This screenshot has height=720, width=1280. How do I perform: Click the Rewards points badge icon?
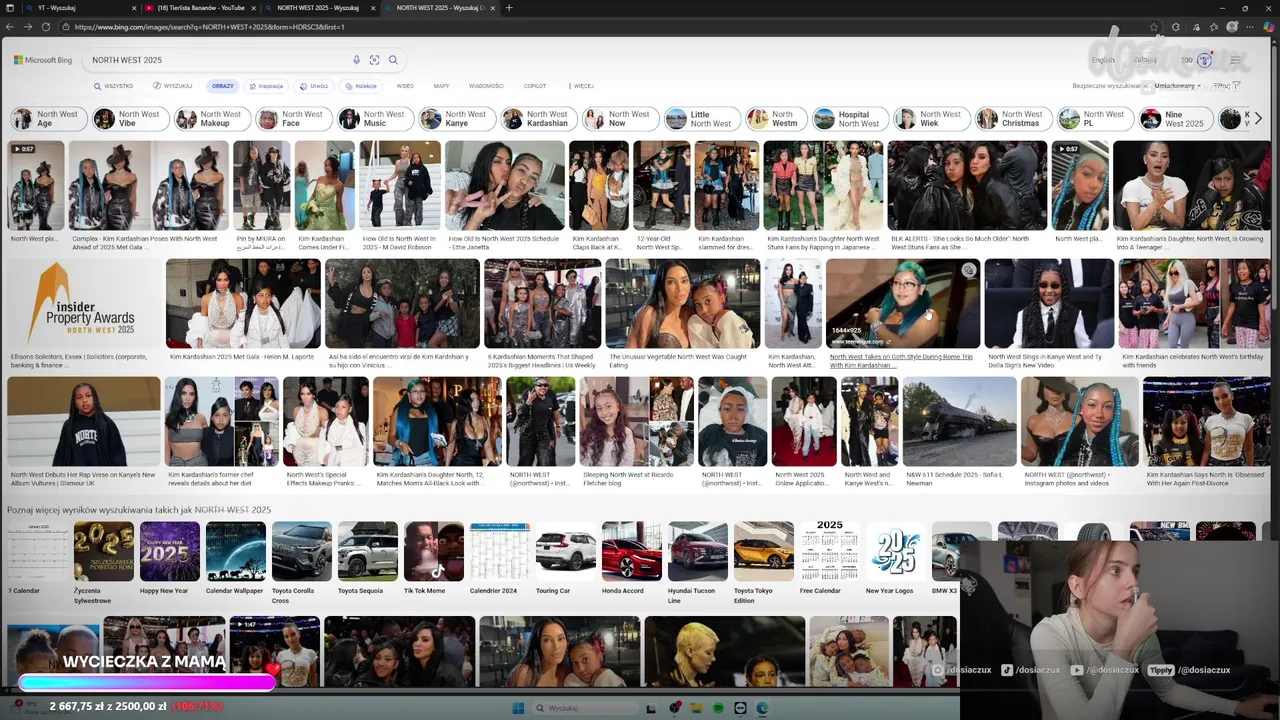(x=1205, y=60)
